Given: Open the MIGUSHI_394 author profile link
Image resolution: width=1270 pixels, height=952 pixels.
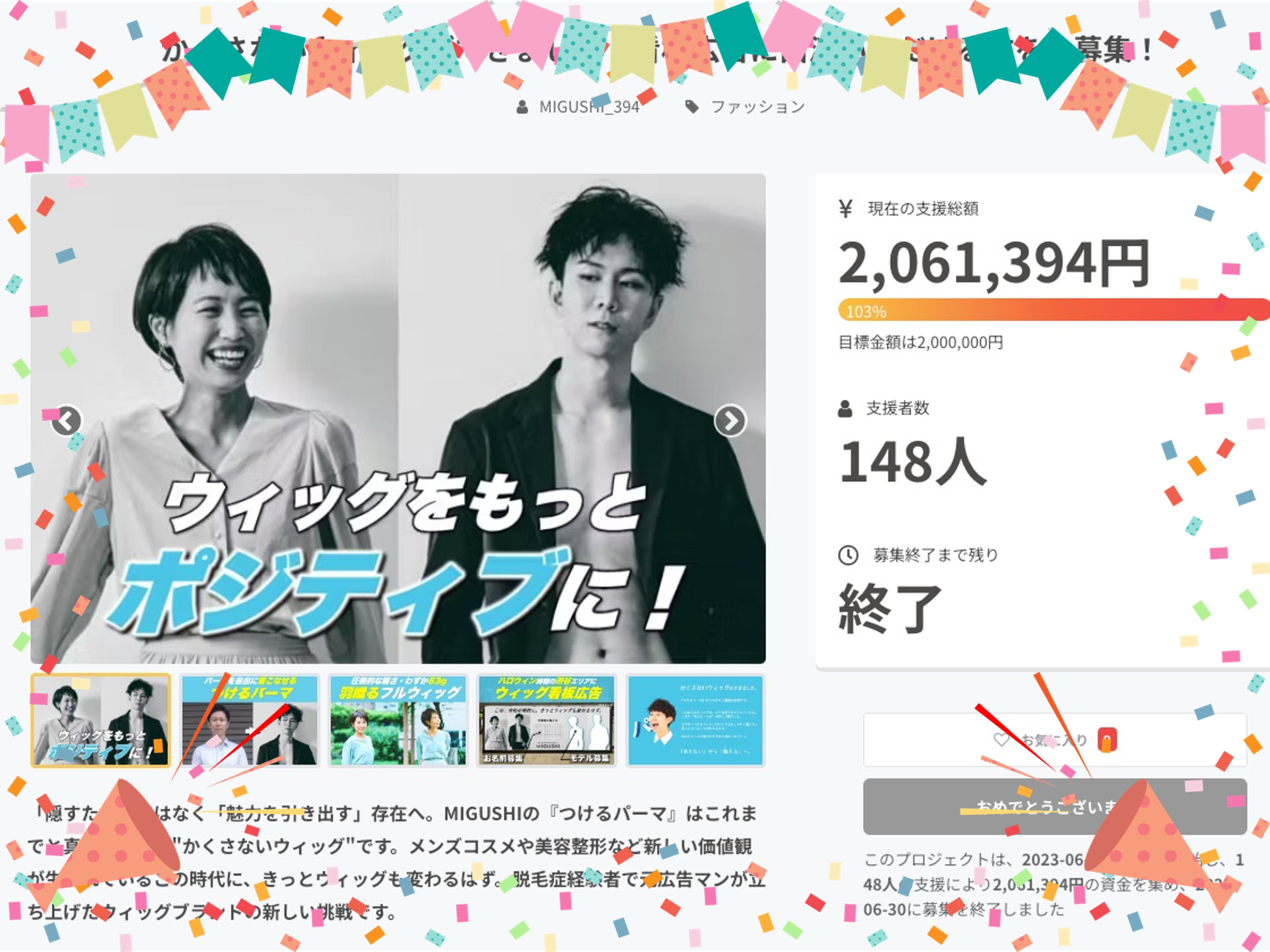Looking at the screenshot, I should [x=589, y=107].
